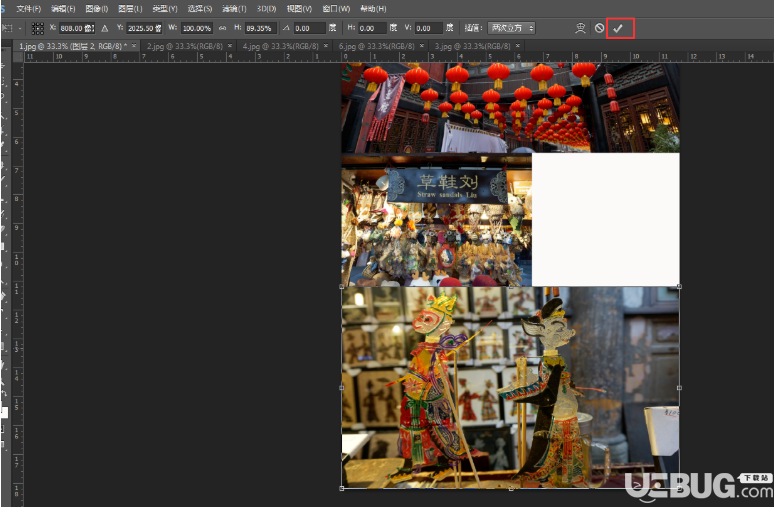Click the vertical skew V field
The width and height of the screenshot is (774, 507).
point(428,28)
